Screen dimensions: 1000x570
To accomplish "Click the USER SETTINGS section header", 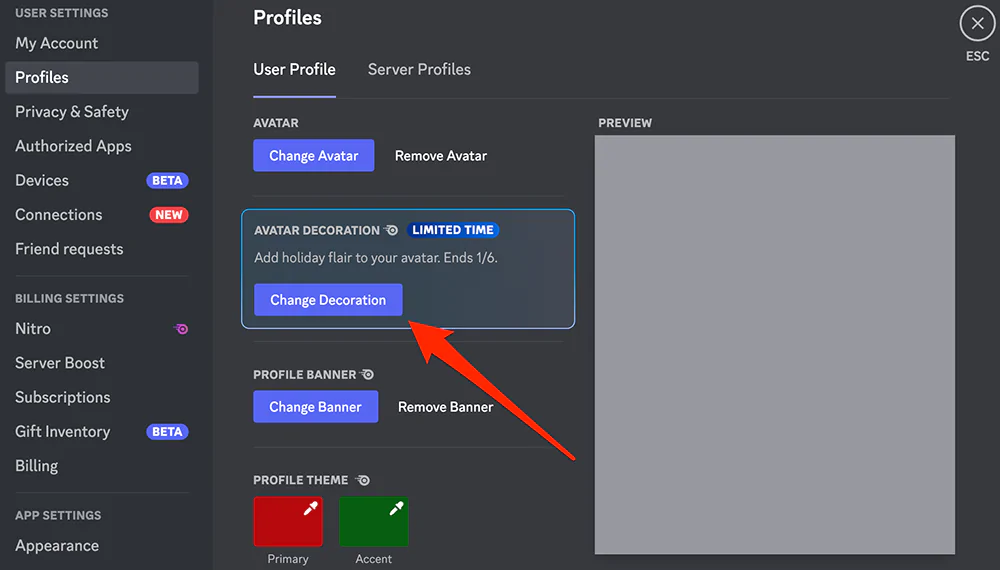I will tap(62, 13).
